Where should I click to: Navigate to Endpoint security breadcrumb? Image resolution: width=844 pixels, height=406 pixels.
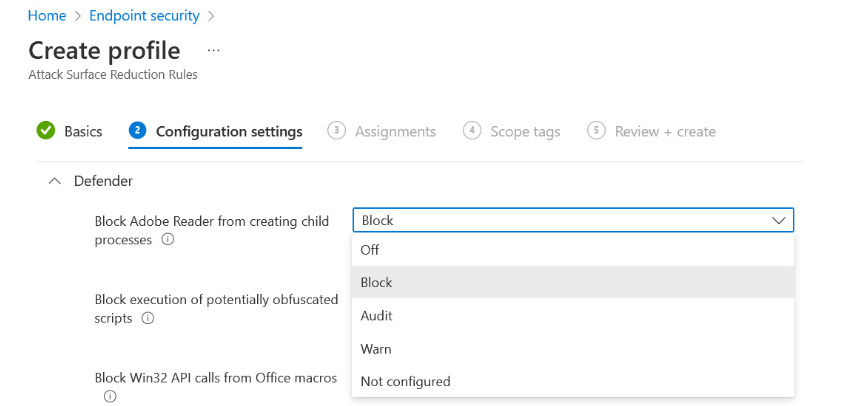(x=144, y=16)
